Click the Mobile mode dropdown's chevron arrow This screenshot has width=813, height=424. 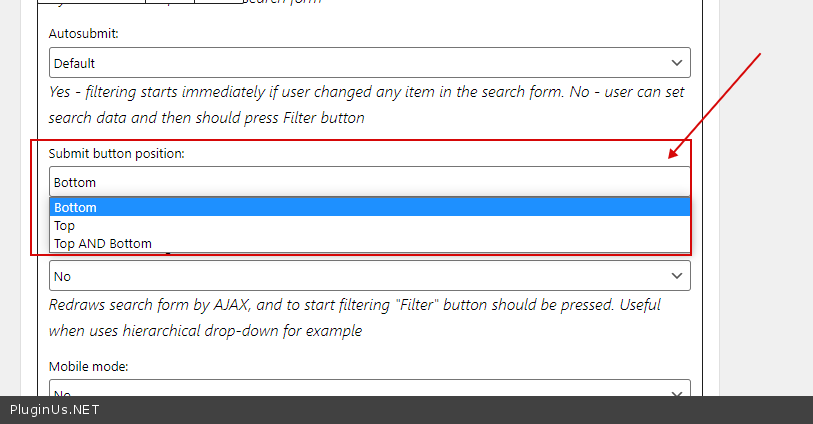pyautogui.click(x=678, y=391)
